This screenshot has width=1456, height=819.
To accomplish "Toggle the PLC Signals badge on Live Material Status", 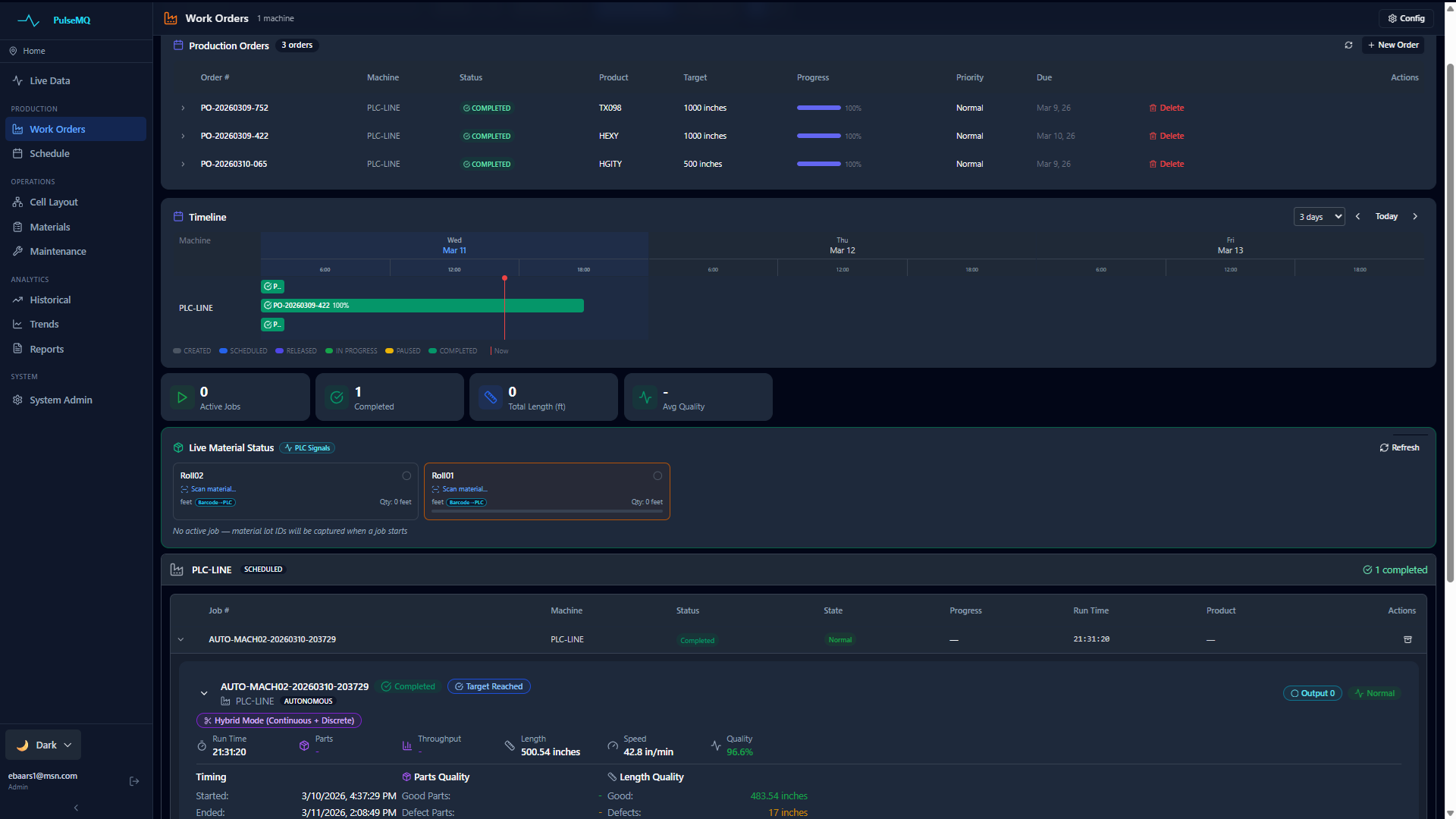I will [306, 447].
